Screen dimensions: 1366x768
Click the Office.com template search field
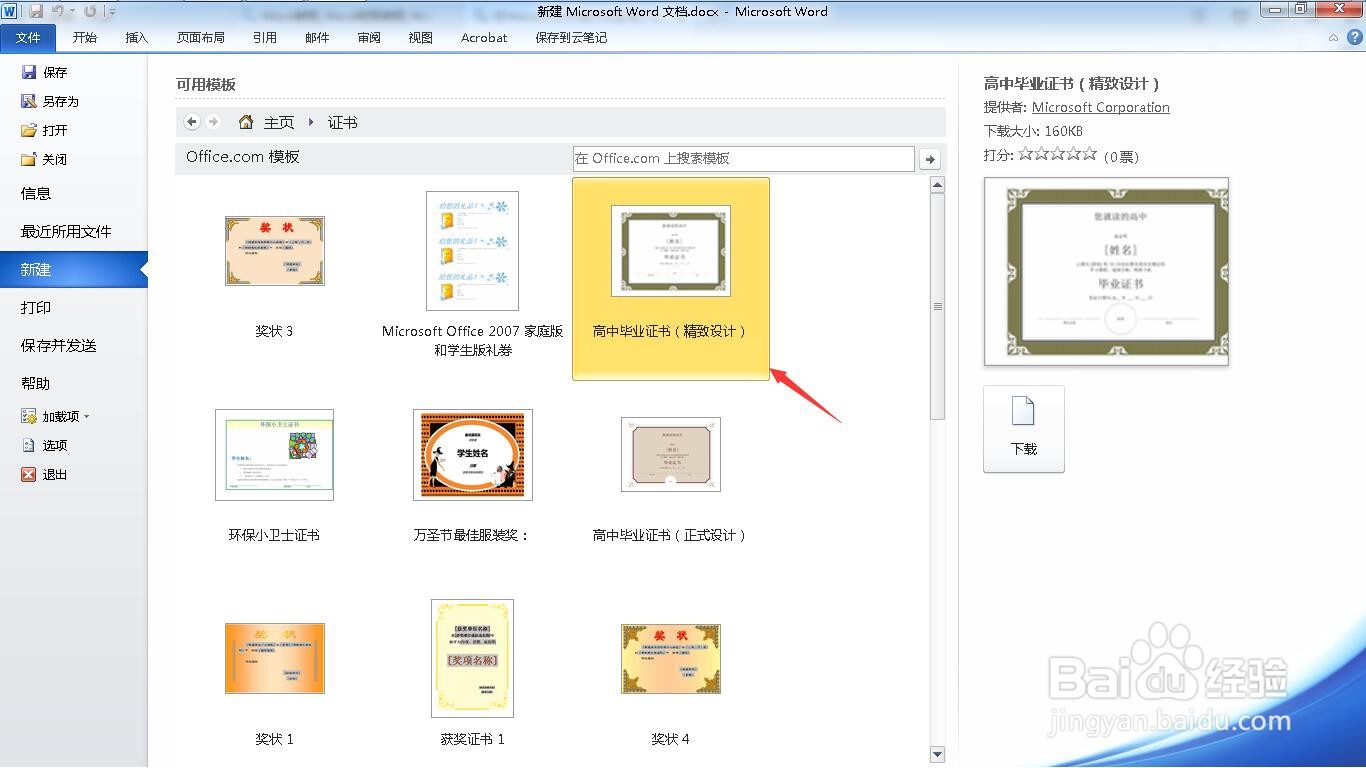point(743,158)
